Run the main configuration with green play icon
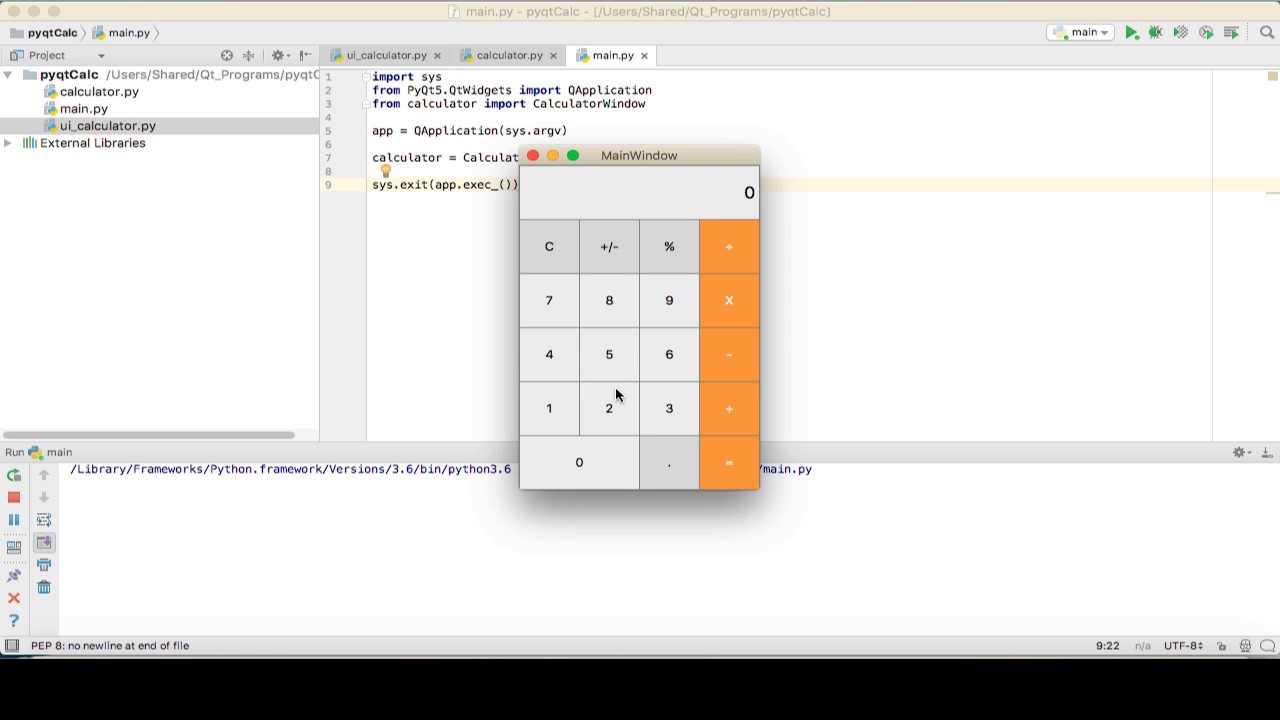The height and width of the screenshot is (720, 1280). point(1131,33)
